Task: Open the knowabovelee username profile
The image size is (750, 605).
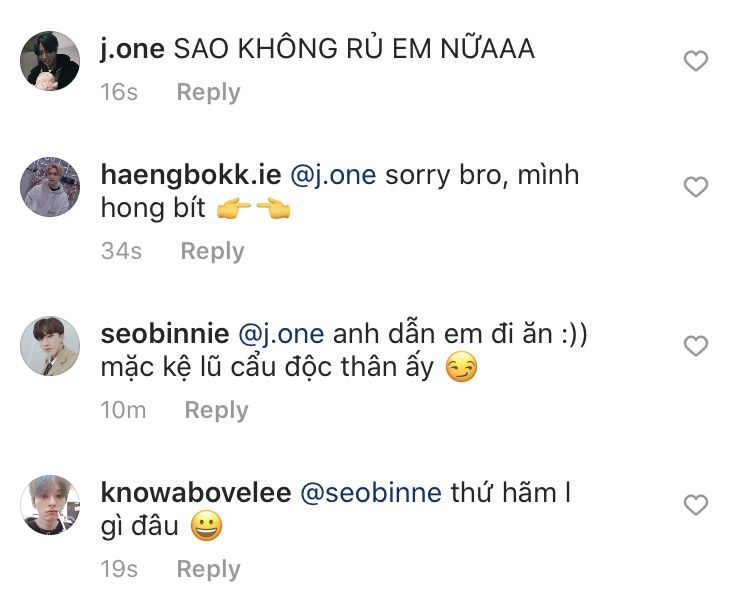Action: point(196,493)
